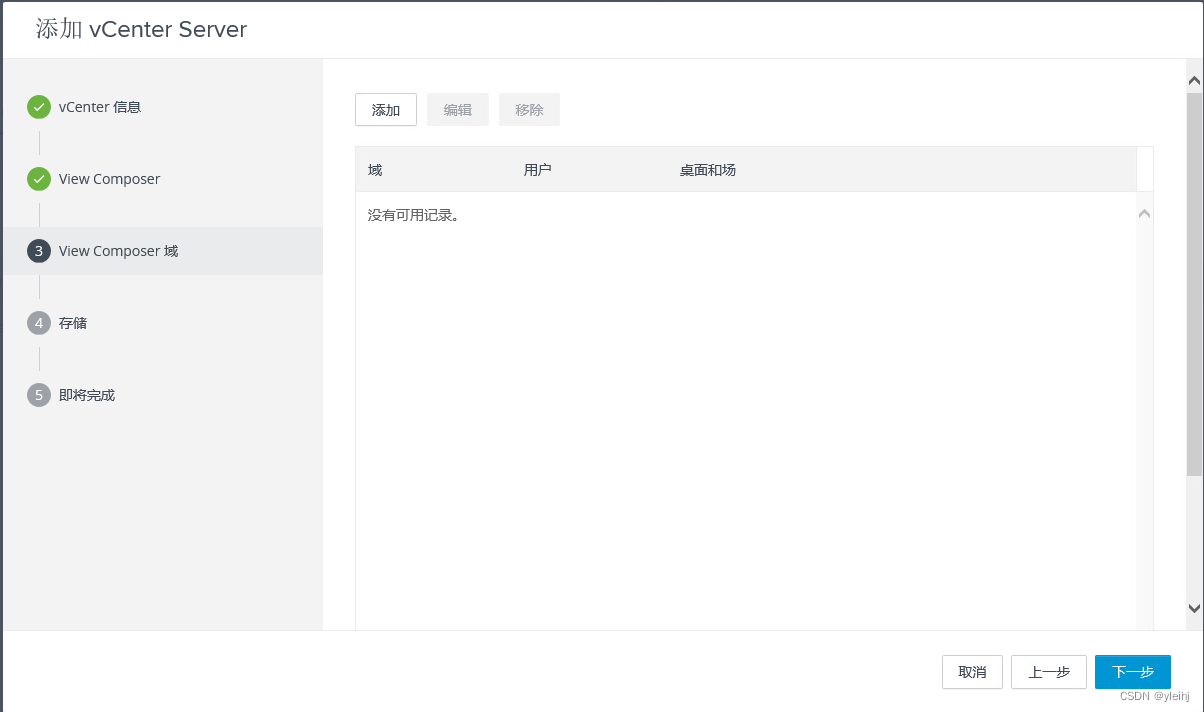Image resolution: width=1204 pixels, height=712 pixels.
Task: Click the green checkmark beside View Composer
Action: tap(39, 179)
